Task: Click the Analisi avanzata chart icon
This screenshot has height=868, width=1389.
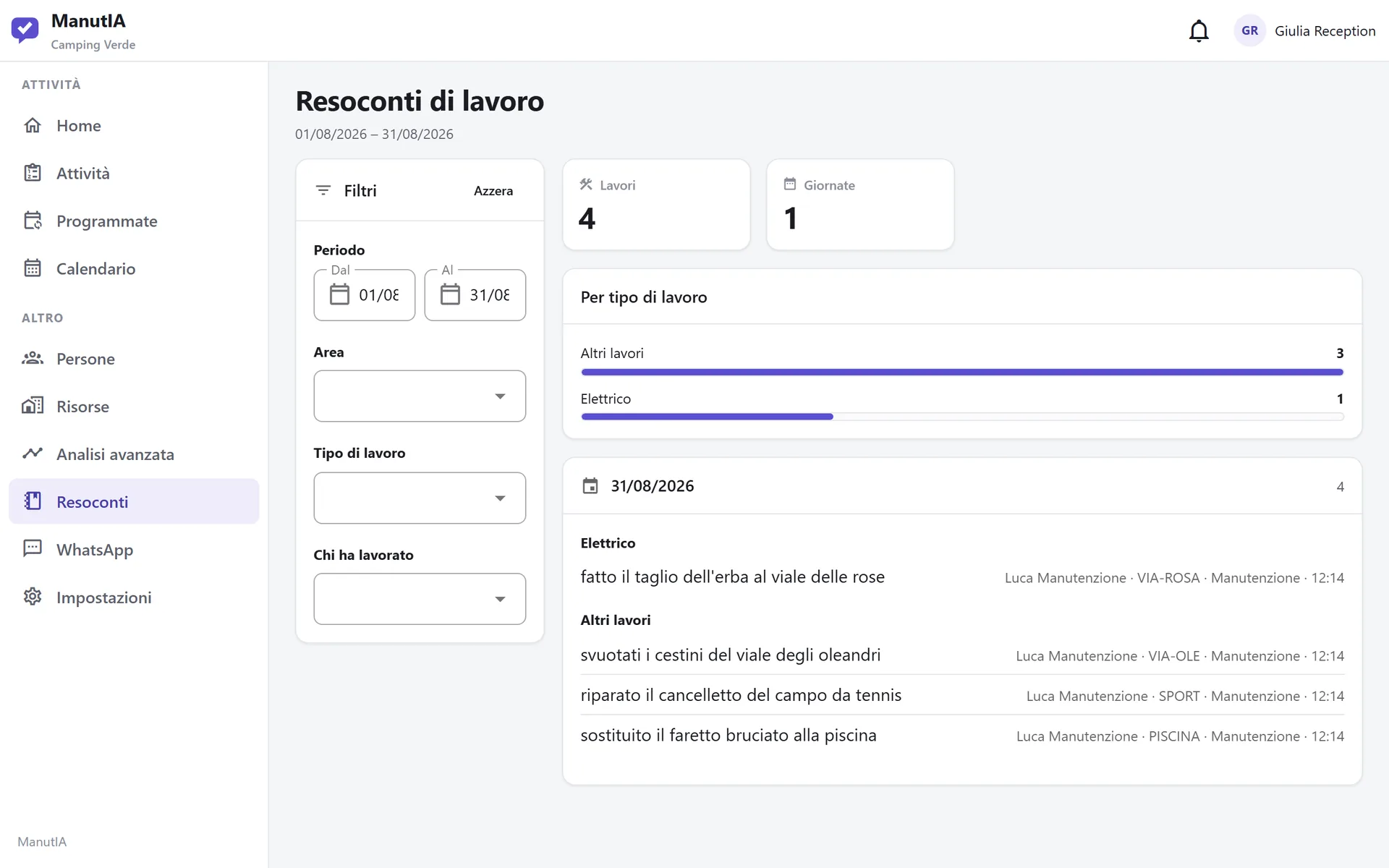Action: pyautogui.click(x=33, y=454)
